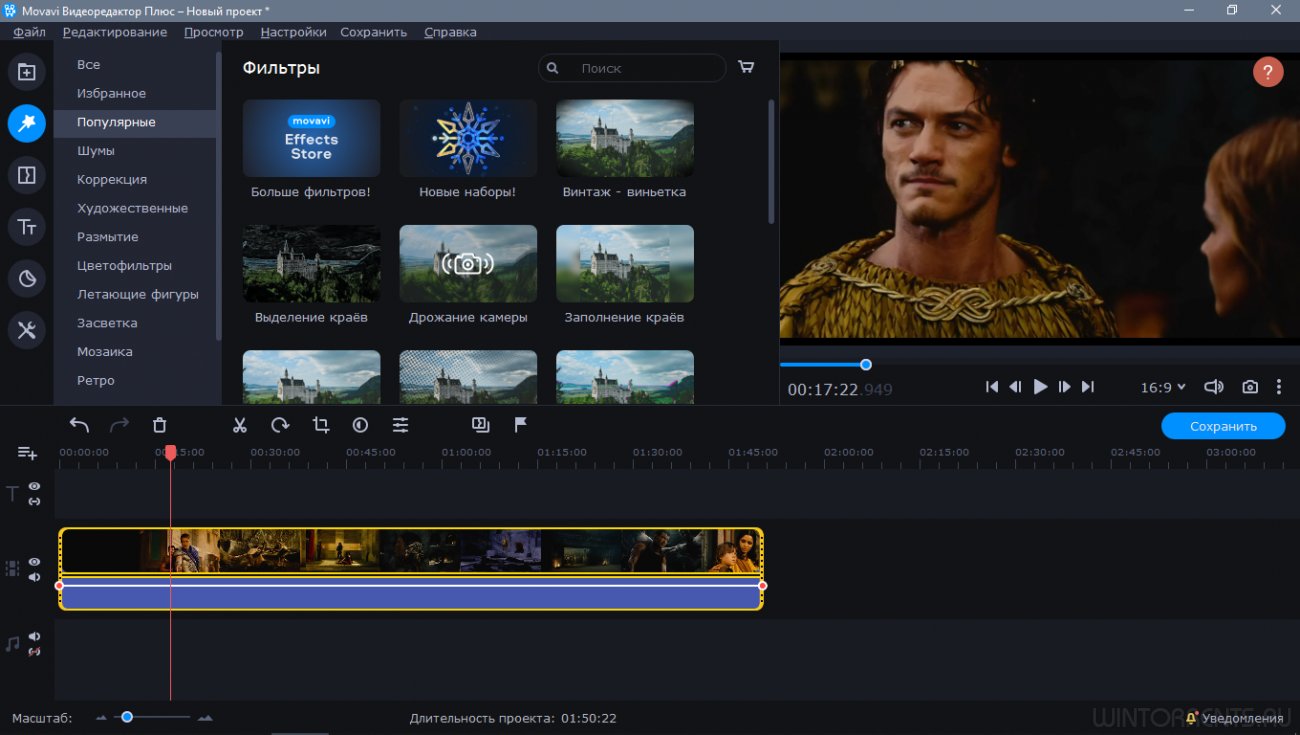Click the red timeline playhead marker
The width and height of the screenshot is (1300, 735).
171,453
